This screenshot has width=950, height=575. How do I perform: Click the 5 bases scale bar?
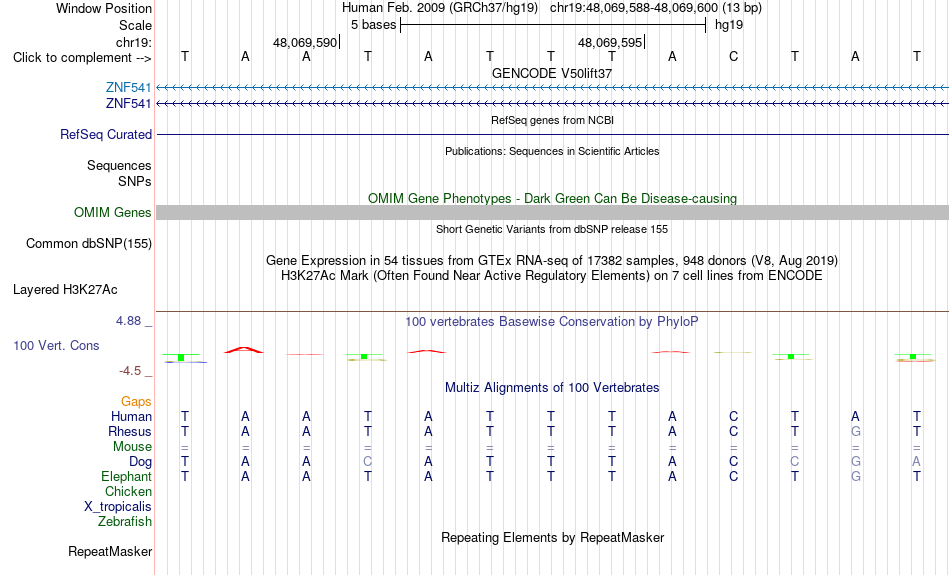[553, 25]
